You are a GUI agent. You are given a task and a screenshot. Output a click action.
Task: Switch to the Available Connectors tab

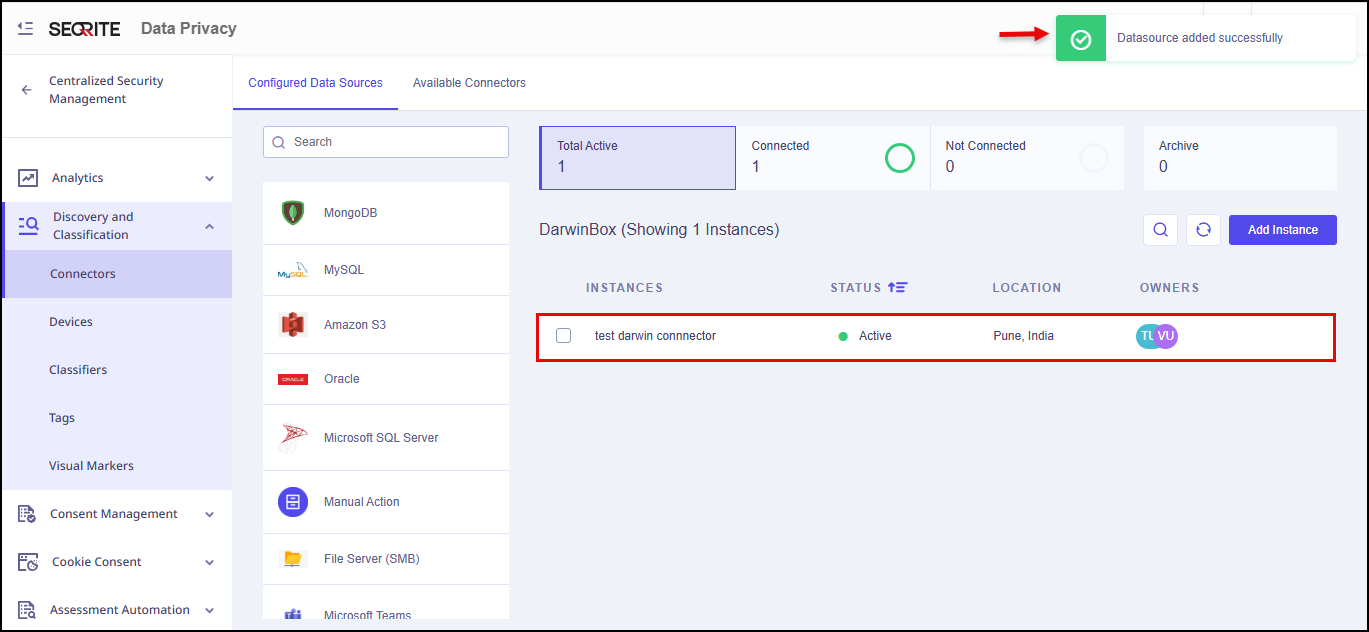[x=469, y=83]
